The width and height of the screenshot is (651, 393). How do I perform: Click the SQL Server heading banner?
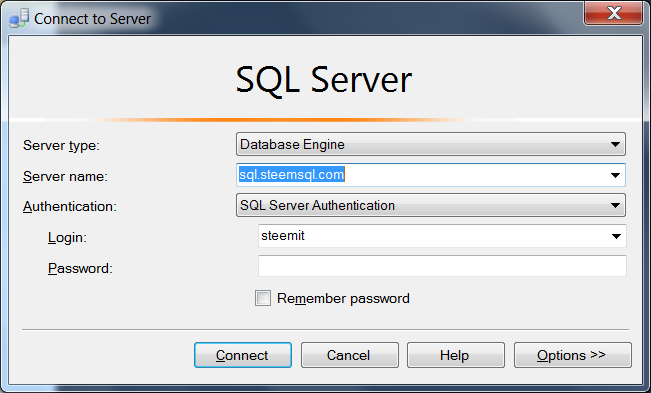tap(324, 80)
